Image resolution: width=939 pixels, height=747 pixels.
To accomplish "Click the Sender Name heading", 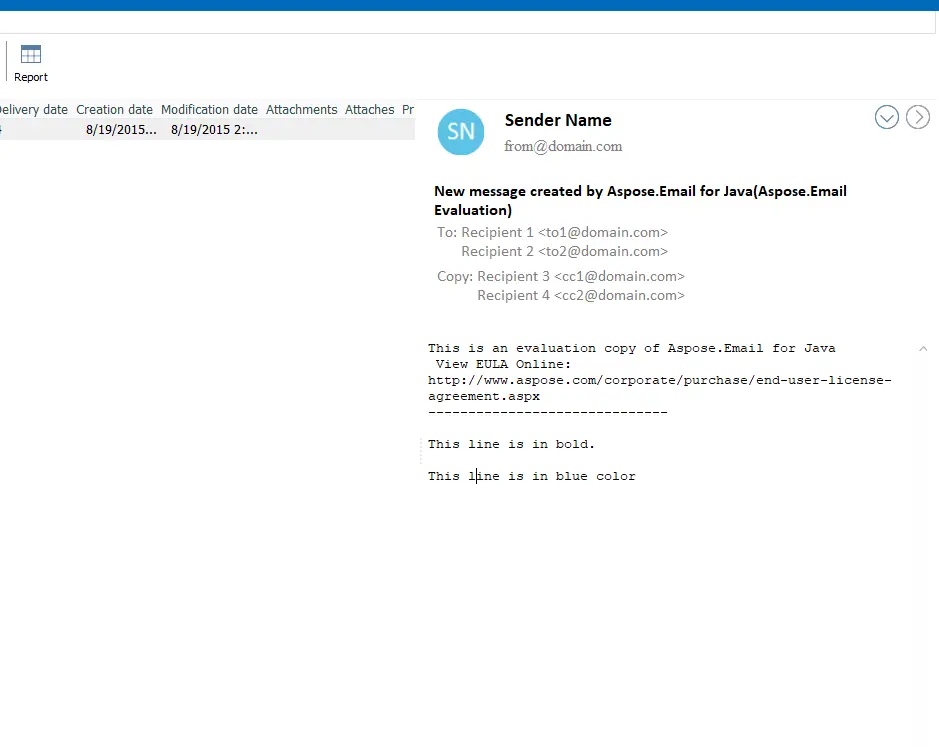I will tap(558, 120).
